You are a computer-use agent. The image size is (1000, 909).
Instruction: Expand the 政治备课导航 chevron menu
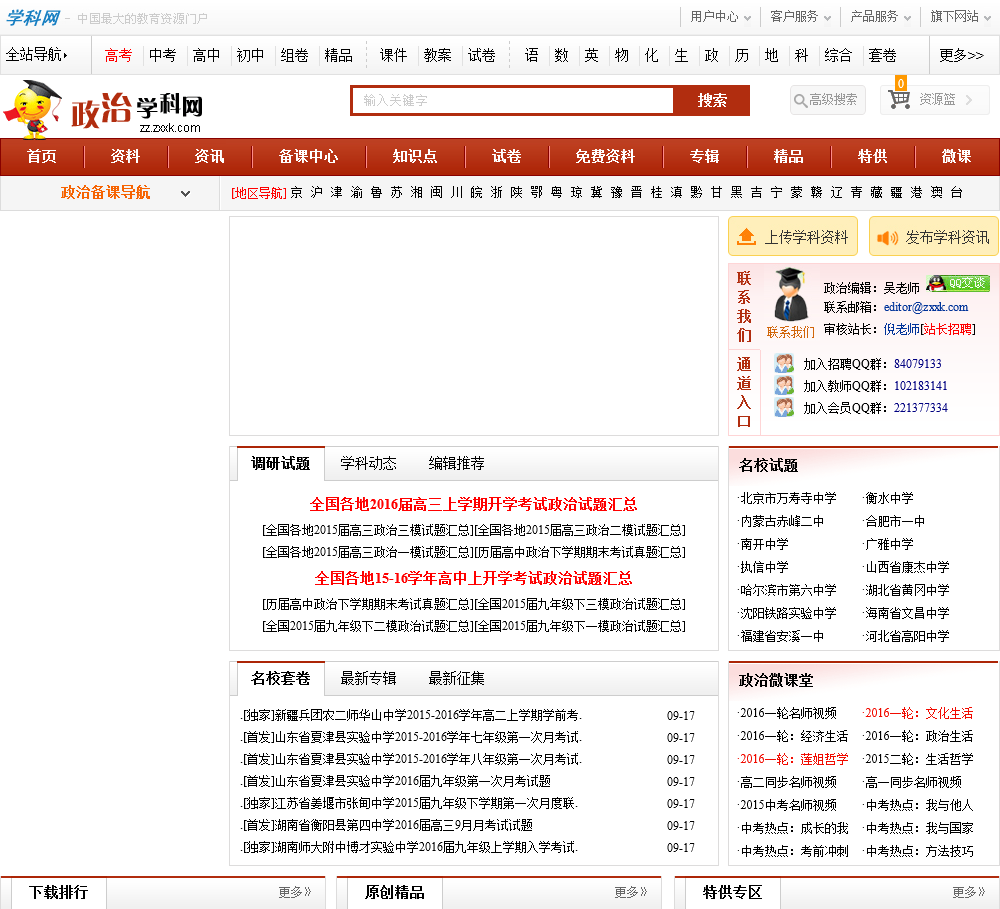185,193
